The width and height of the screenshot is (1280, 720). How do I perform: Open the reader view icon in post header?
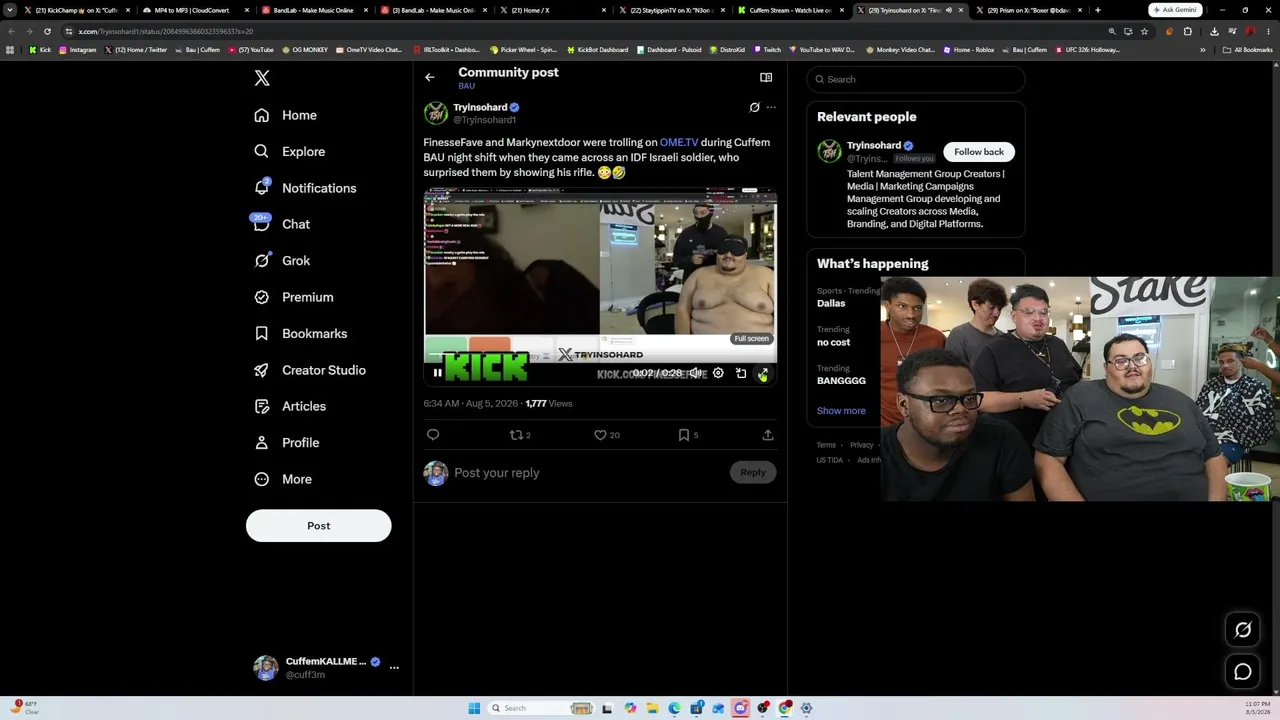(766, 77)
